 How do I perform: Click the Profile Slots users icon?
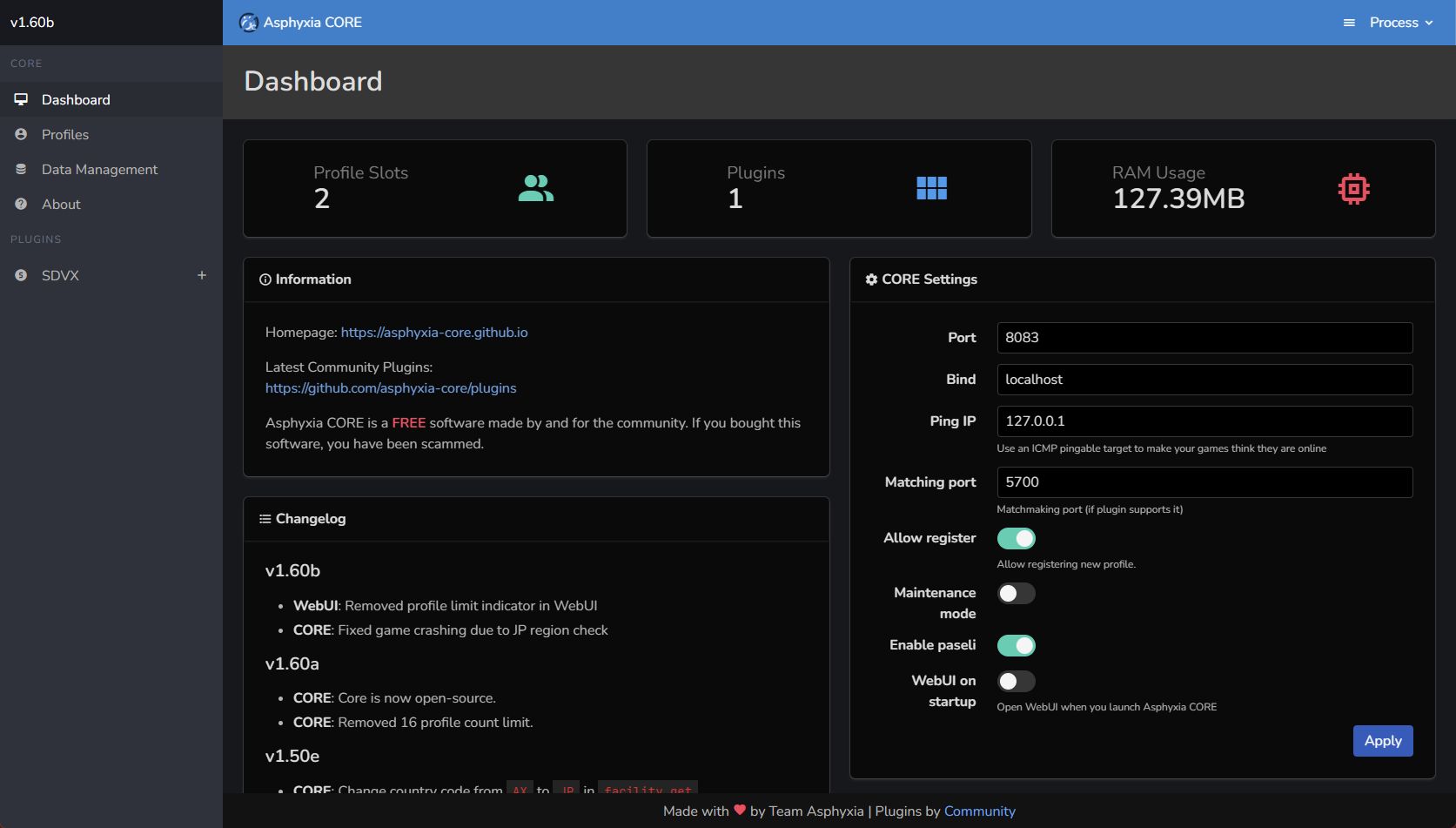point(535,188)
